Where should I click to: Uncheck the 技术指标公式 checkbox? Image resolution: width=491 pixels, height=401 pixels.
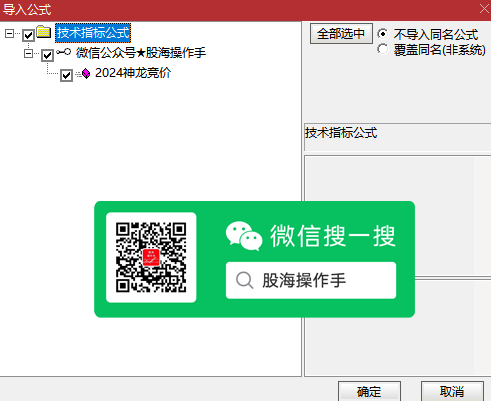click(28, 35)
